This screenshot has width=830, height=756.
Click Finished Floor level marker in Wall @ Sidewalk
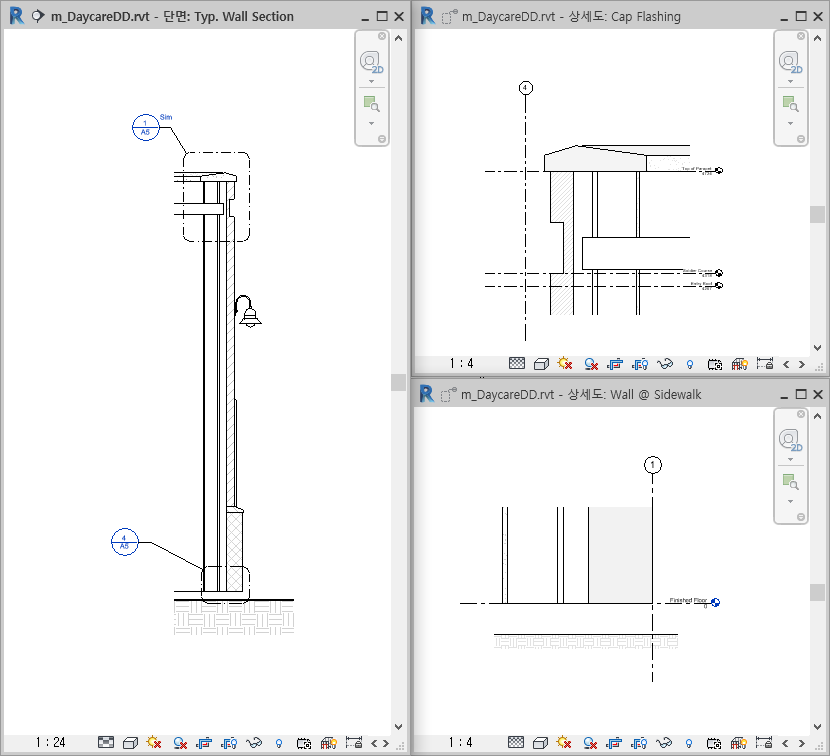(715, 602)
